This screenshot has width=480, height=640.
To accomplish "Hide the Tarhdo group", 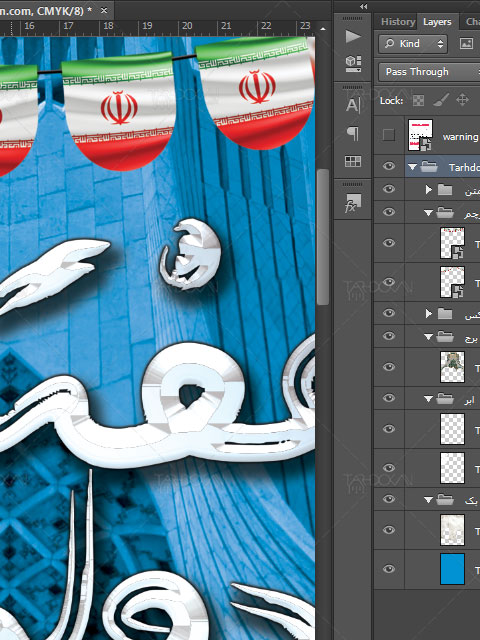I will pyautogui.click(x=389, y=166).
